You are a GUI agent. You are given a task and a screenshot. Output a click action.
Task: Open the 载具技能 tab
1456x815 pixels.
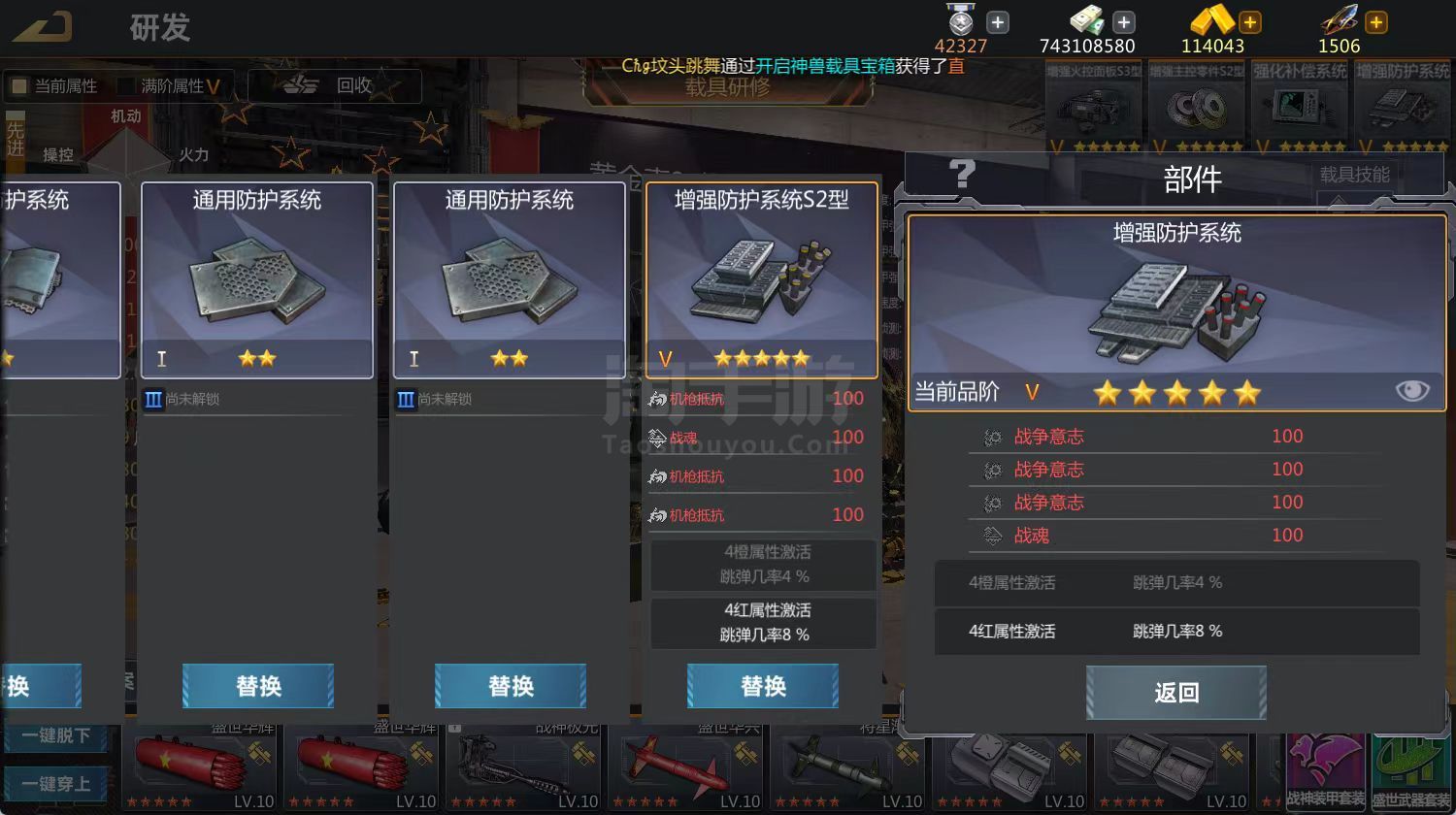click(x=1354, y=175)
